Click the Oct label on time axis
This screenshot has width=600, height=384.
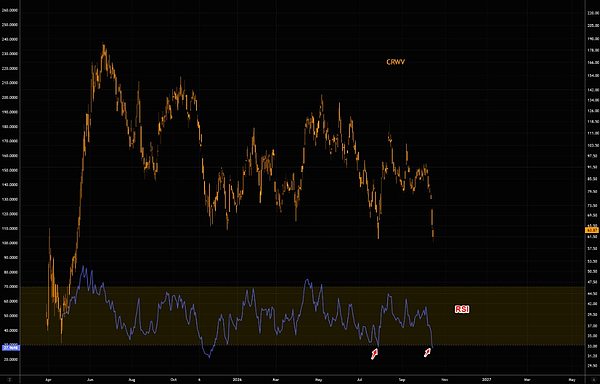[x=173, y=380]
